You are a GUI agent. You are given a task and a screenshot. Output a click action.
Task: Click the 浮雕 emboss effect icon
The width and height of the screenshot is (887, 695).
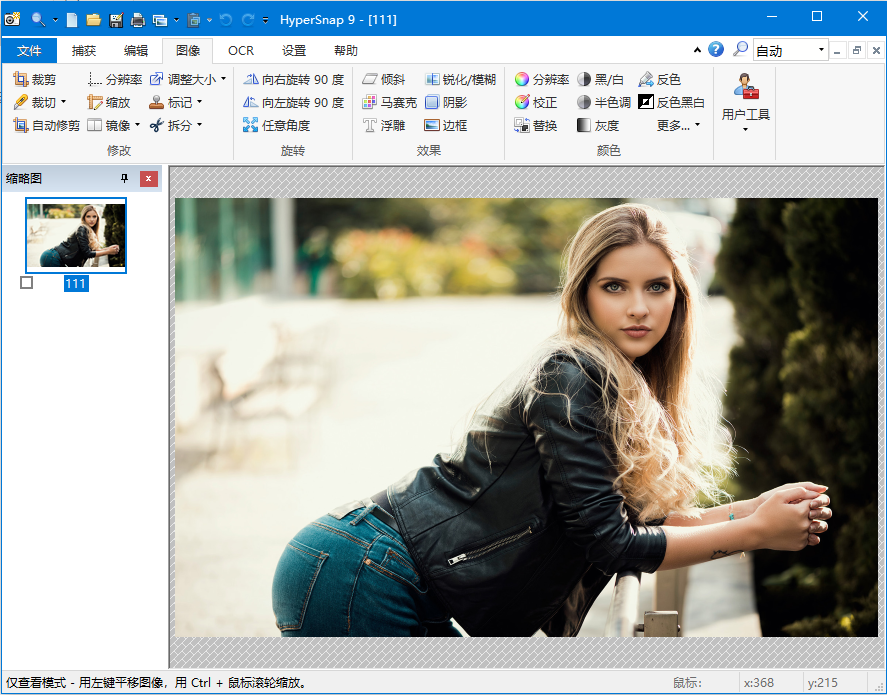380,125
